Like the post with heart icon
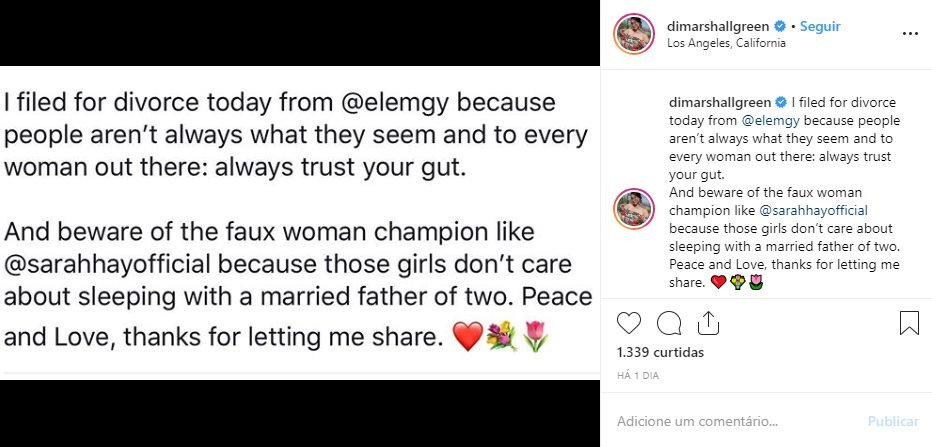Image resolution: width=932 pixels, height=447 pixels. [629, 323]
